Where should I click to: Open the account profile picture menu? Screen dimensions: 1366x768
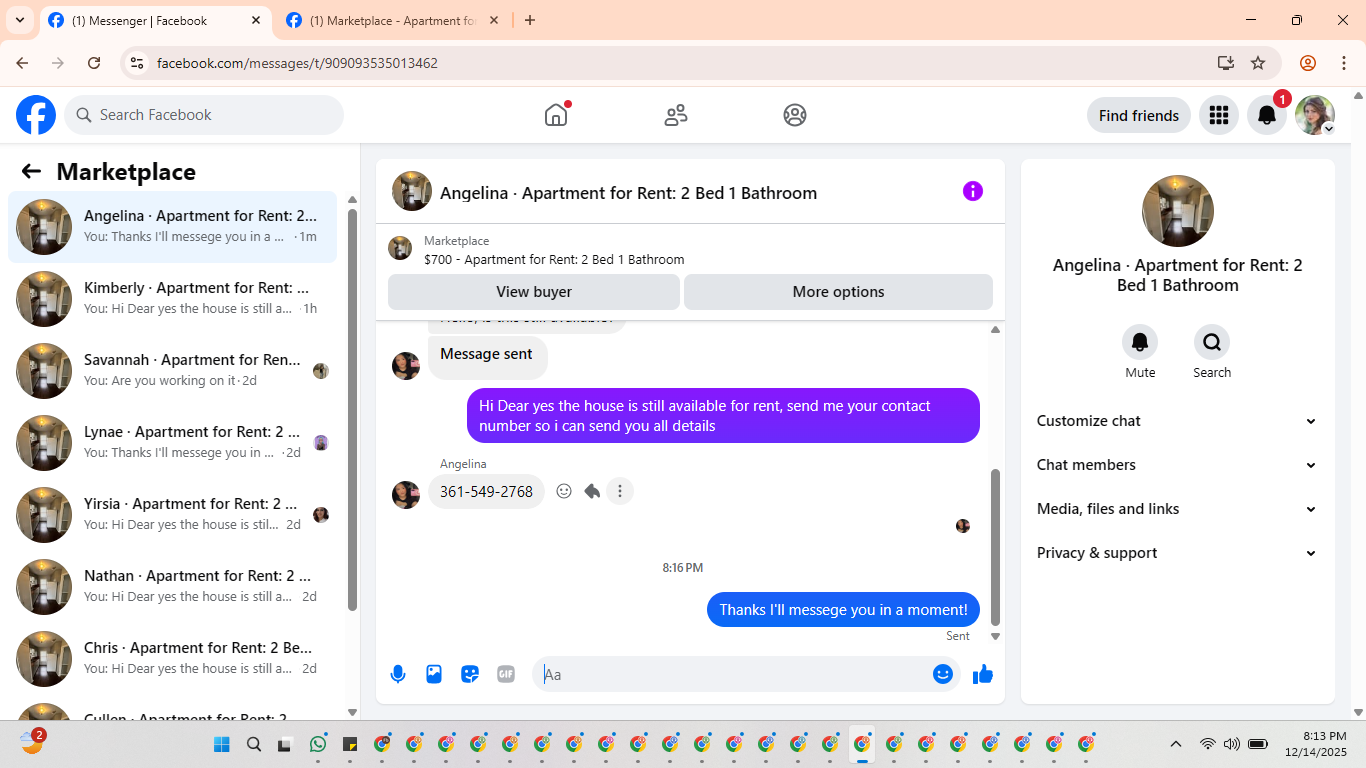pos(1314,115)
